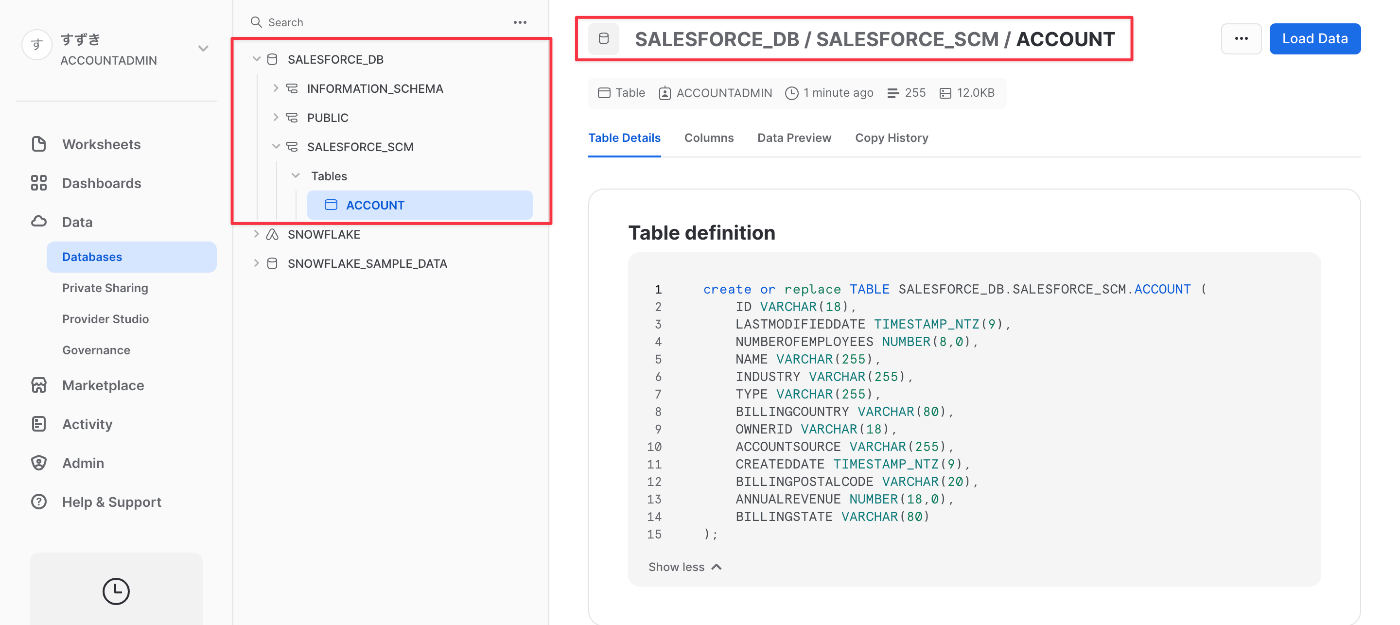Open Provider Studio in the sidebar
Screen dimensions: 1400x625
click(x=105, y=319)
